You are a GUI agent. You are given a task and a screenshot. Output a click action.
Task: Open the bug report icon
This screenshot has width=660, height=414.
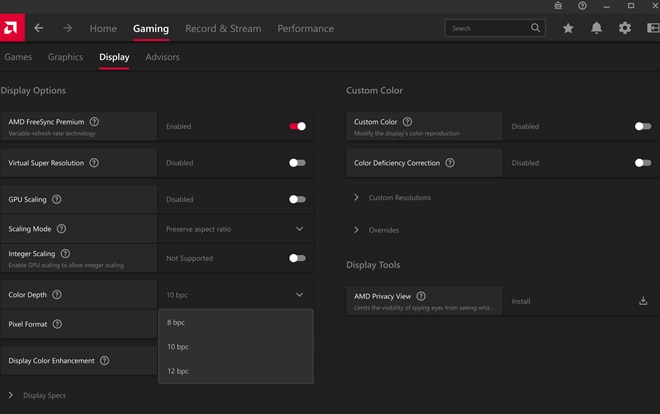click(x=558, y=5)
